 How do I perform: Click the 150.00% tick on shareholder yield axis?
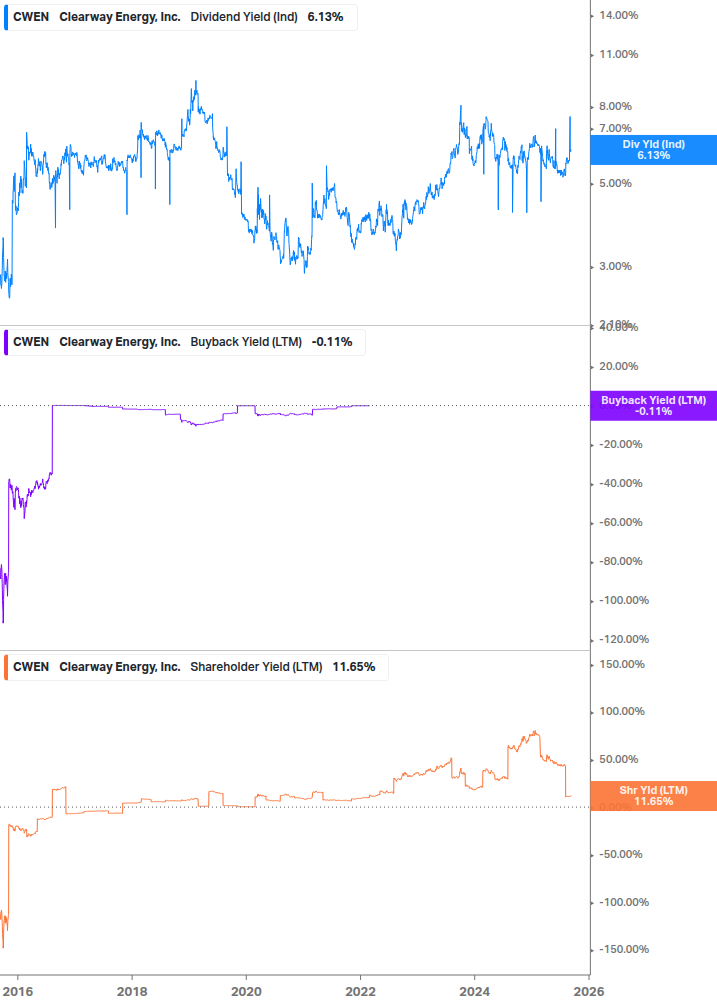[622, 665]
